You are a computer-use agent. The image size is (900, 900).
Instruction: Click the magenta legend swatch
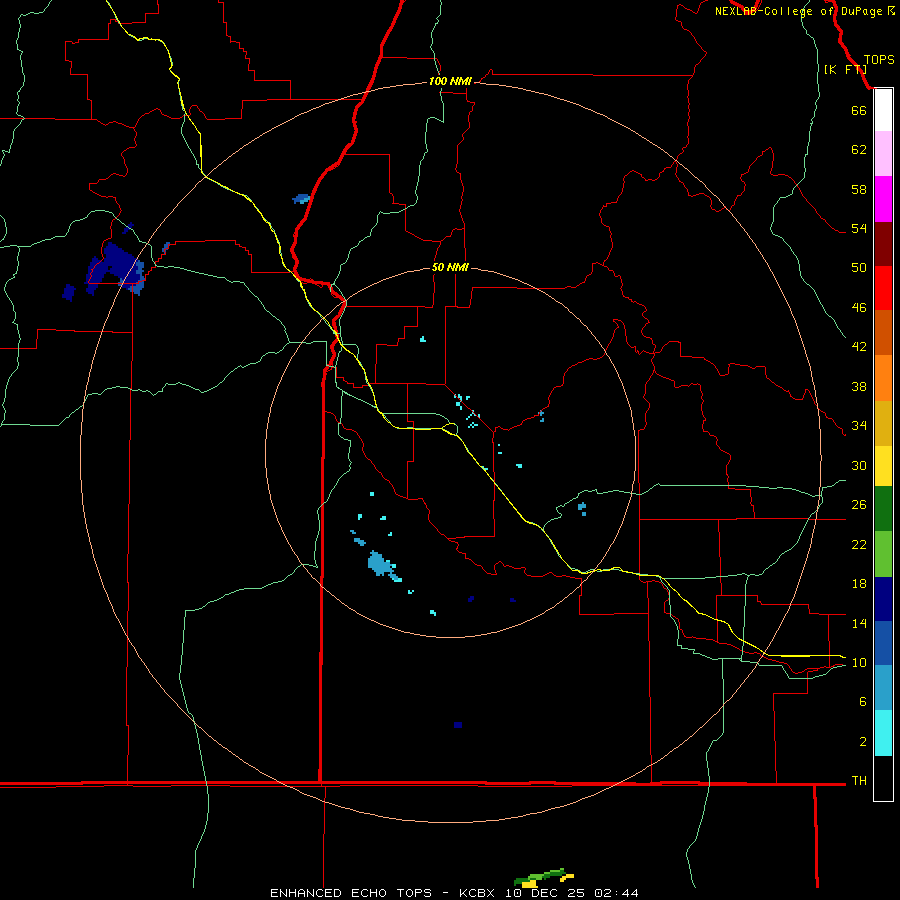point(883,199)
